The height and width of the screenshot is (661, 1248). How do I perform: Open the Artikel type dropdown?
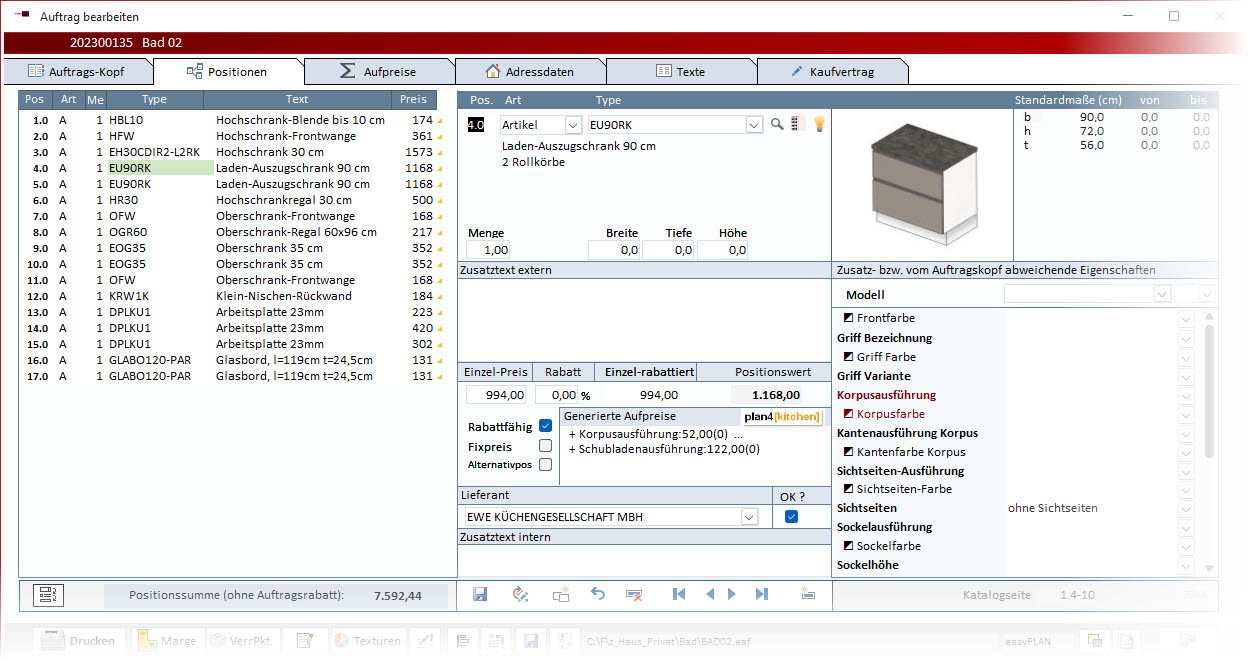point(573,125)
